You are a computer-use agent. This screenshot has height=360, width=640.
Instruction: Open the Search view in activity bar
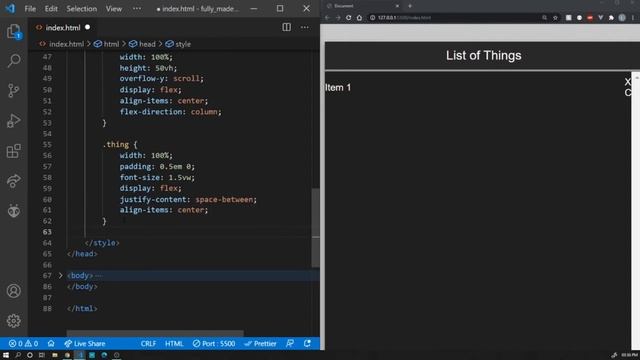(x=13, y=61)
